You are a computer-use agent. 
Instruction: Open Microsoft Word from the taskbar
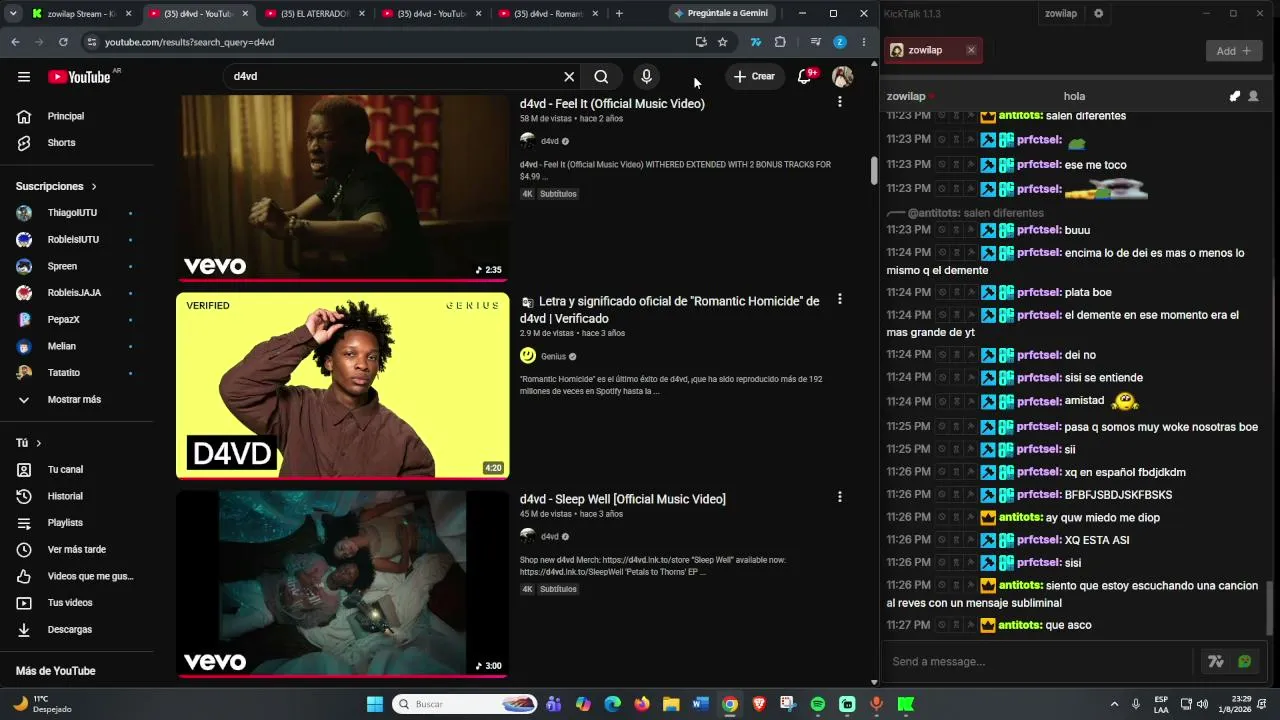pos(701,704)
